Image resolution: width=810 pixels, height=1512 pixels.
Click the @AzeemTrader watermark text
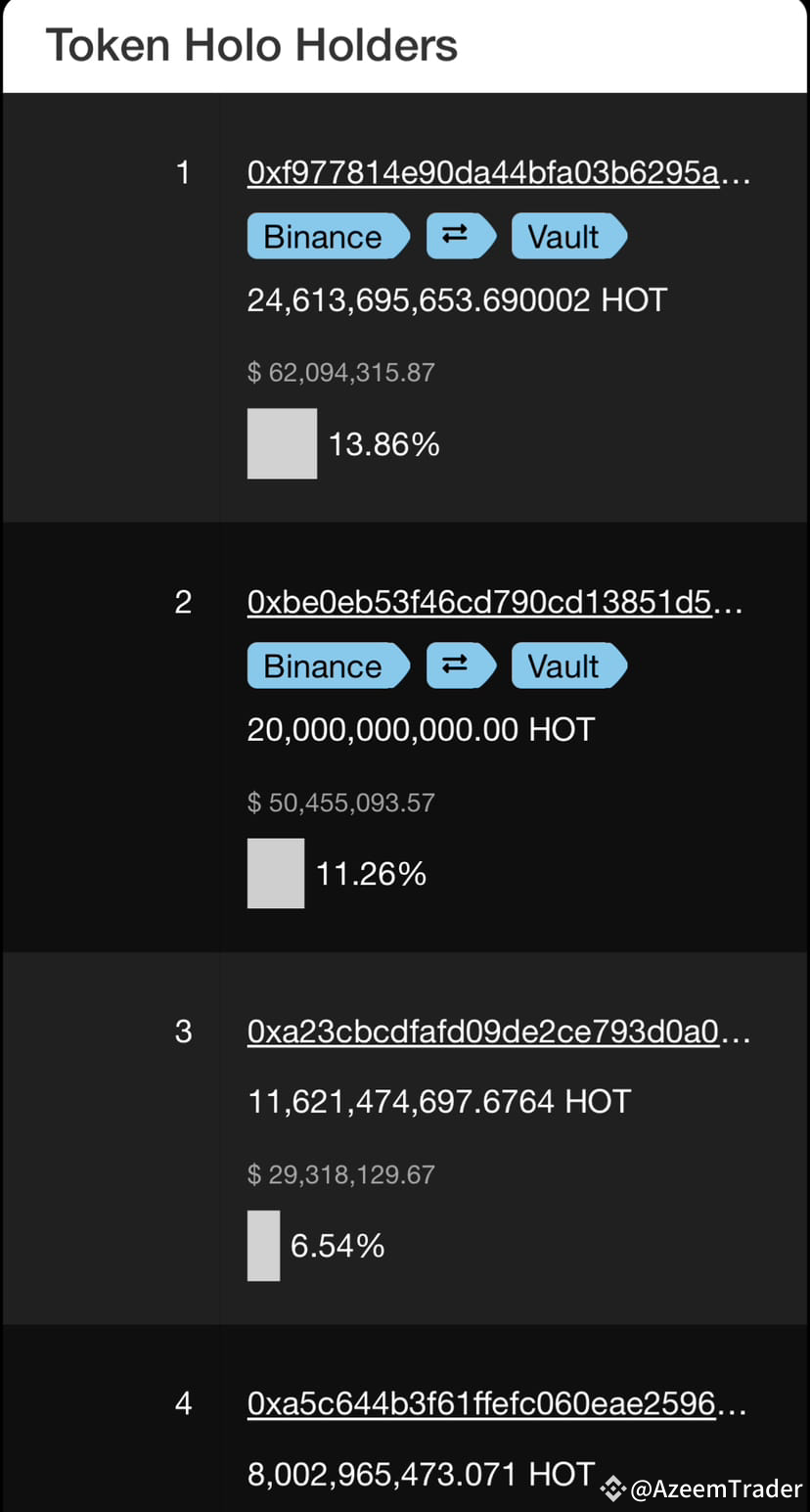(719, 1489)
